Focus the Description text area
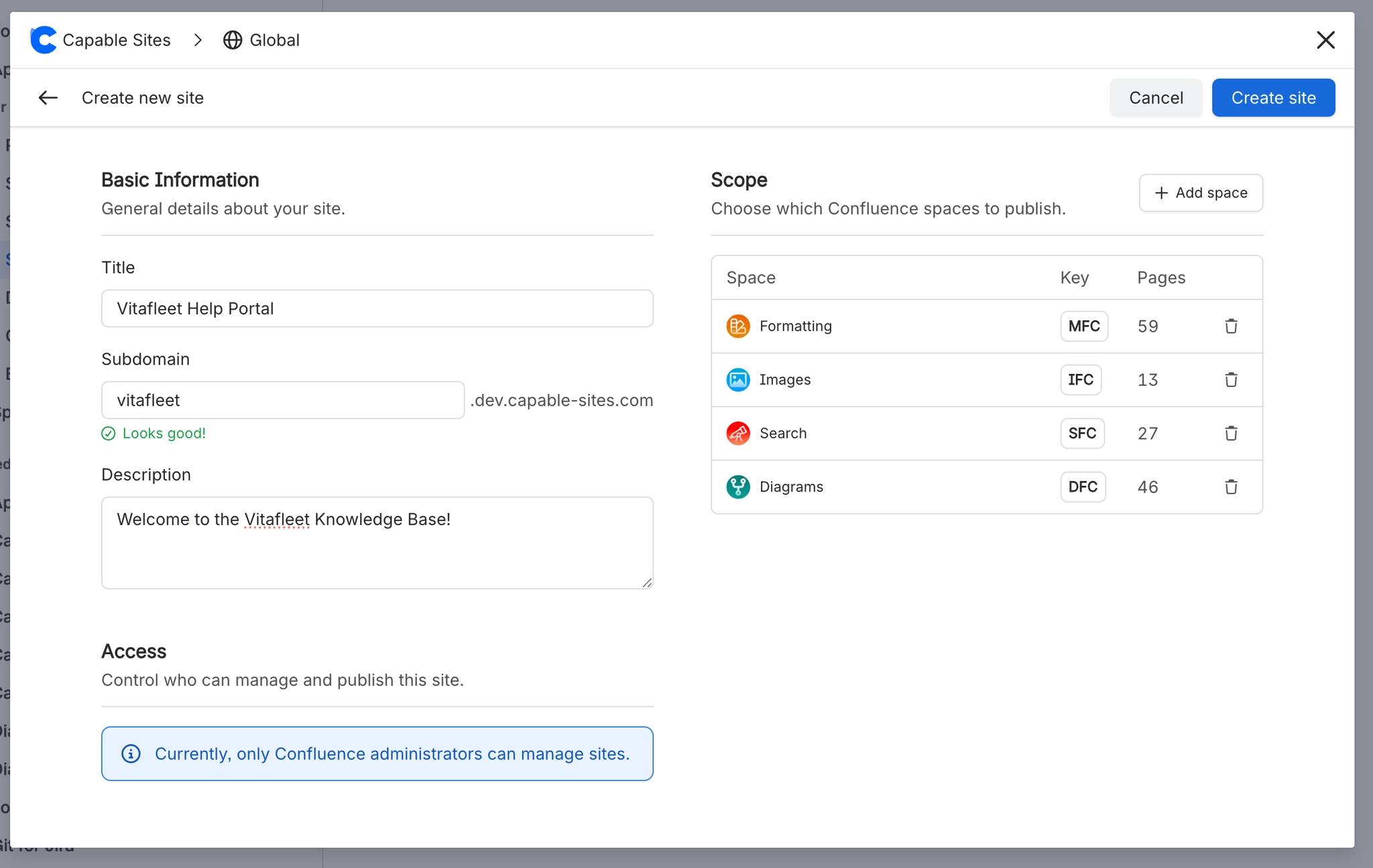 (x=377, y=543)
